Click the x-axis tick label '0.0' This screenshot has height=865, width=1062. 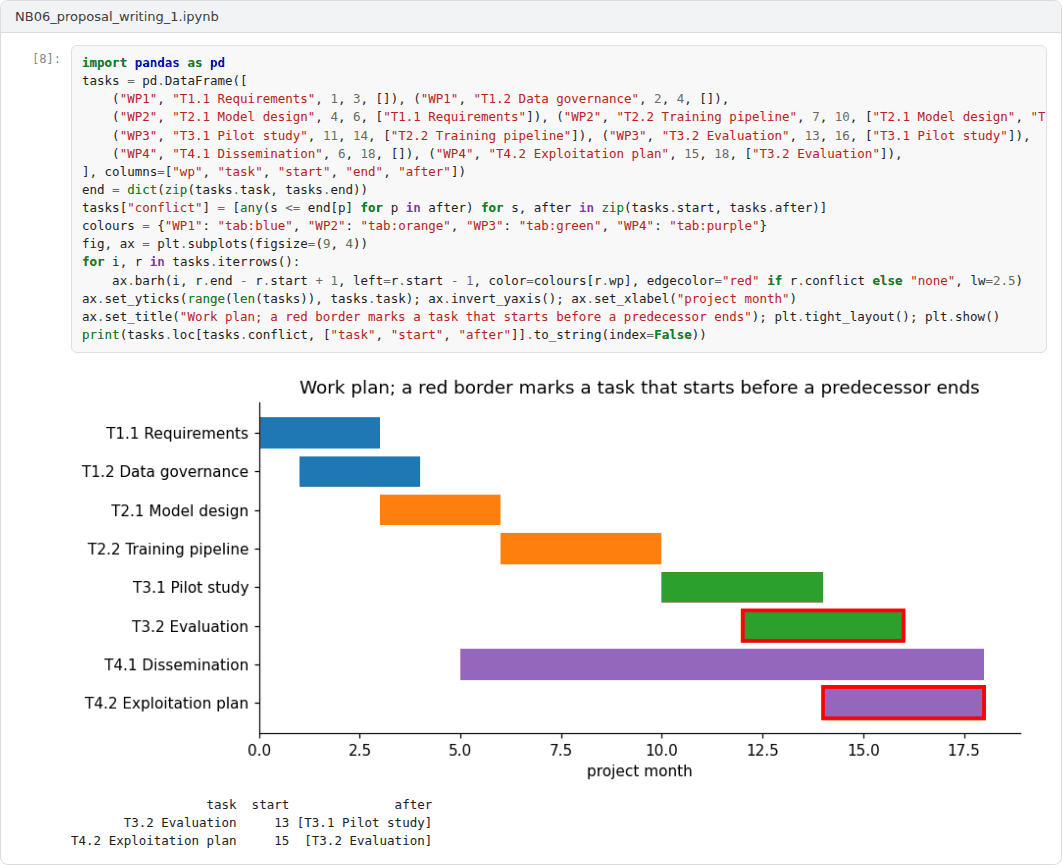click(x=259, y=751)
